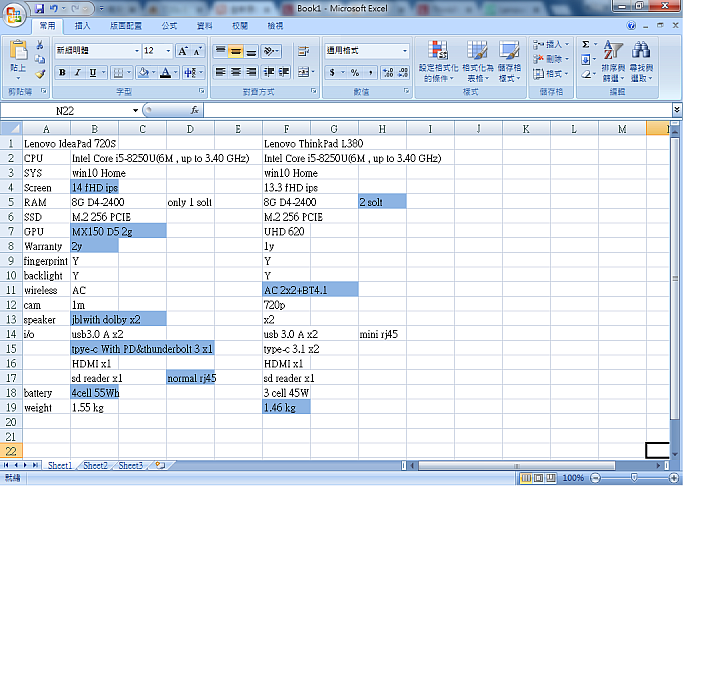
Task: Merge and center cells
Action: coord(303,72)
